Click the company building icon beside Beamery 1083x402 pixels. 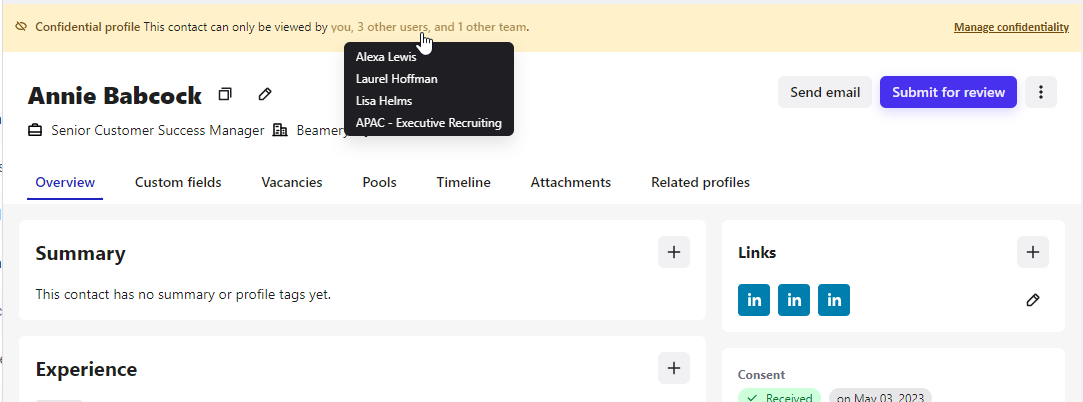(280, 130)
